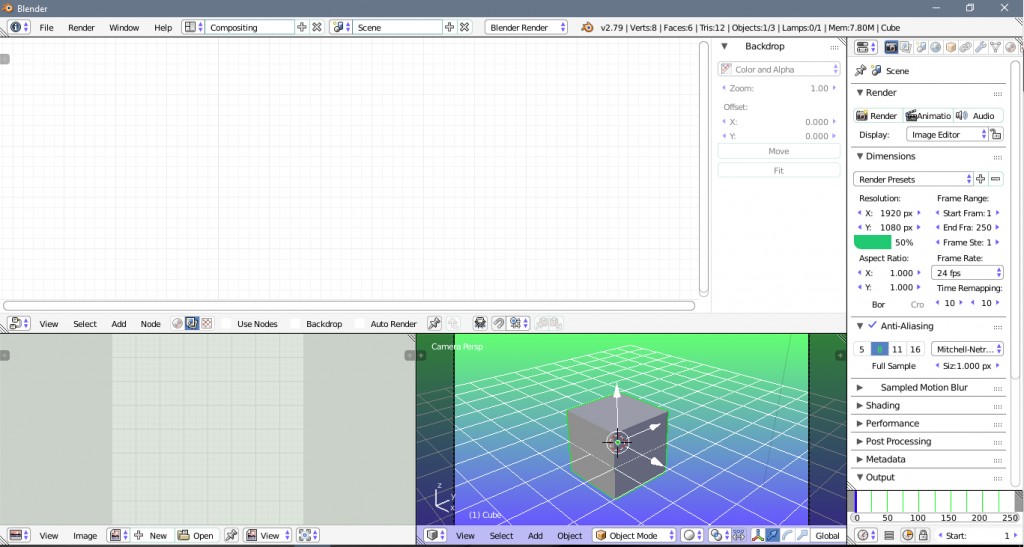Open the Node menu in node editor

[x=150, y=324]
